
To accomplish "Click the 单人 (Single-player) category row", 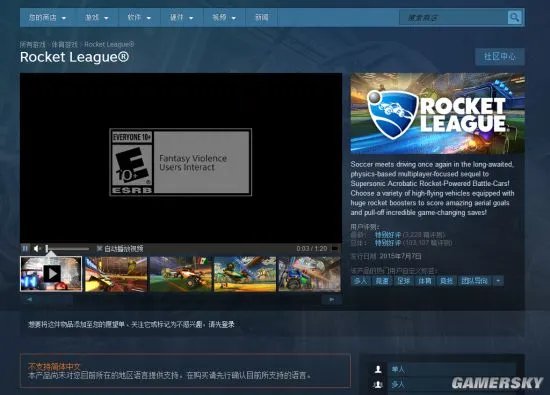I will (452, 369).
